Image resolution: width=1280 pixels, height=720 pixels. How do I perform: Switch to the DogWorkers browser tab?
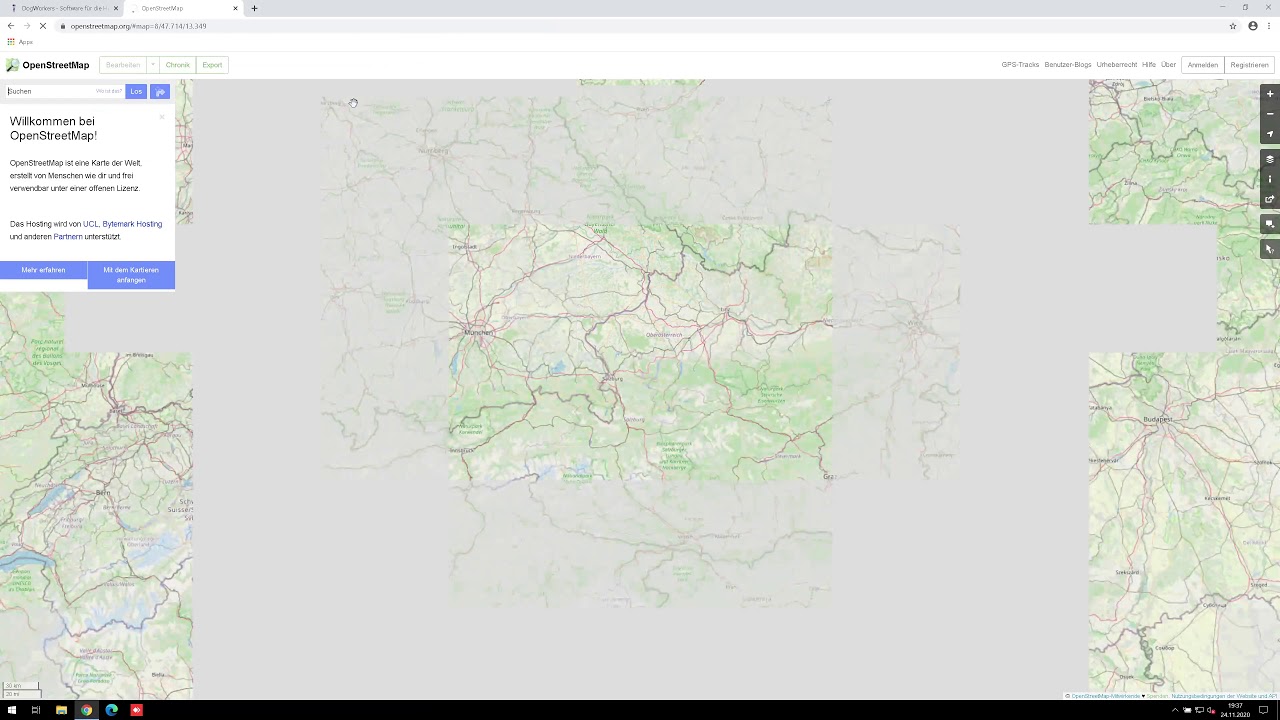64,8
